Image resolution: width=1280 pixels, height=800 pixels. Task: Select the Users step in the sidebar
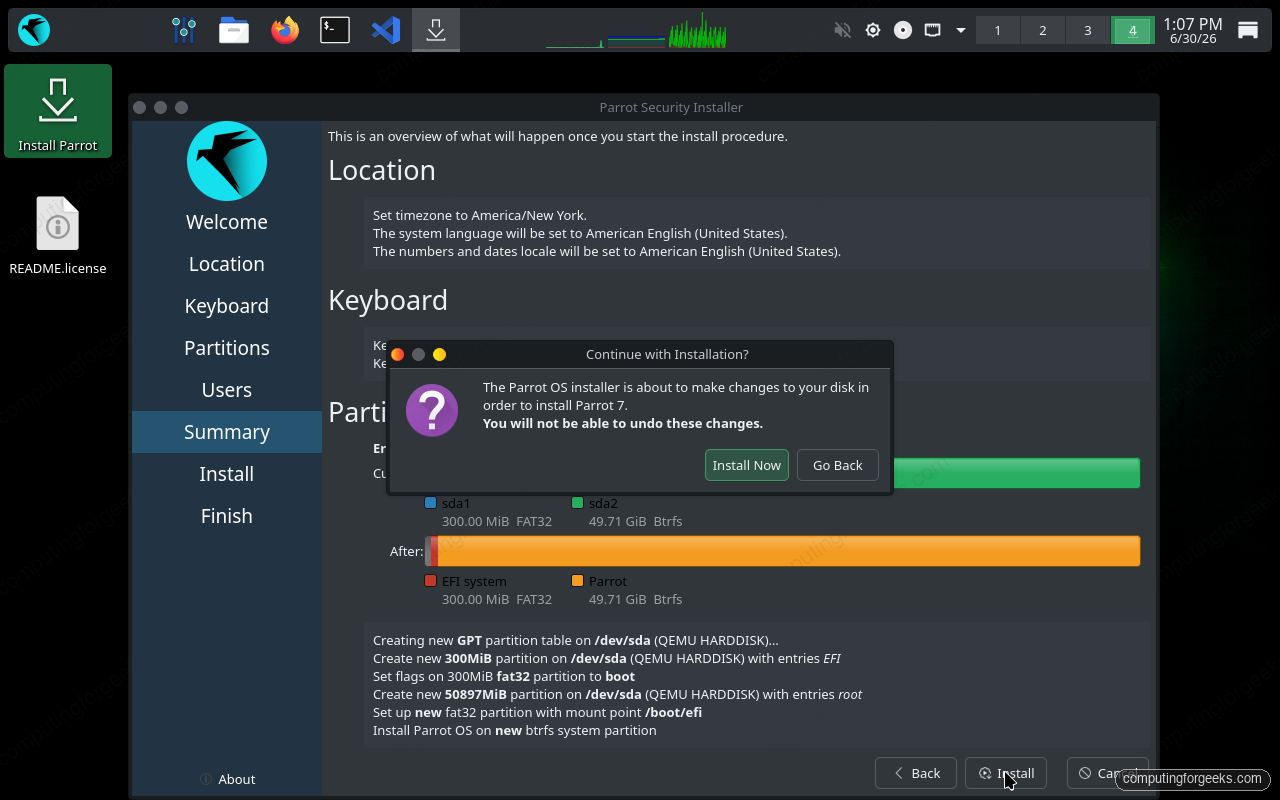(x=227, y=390)
